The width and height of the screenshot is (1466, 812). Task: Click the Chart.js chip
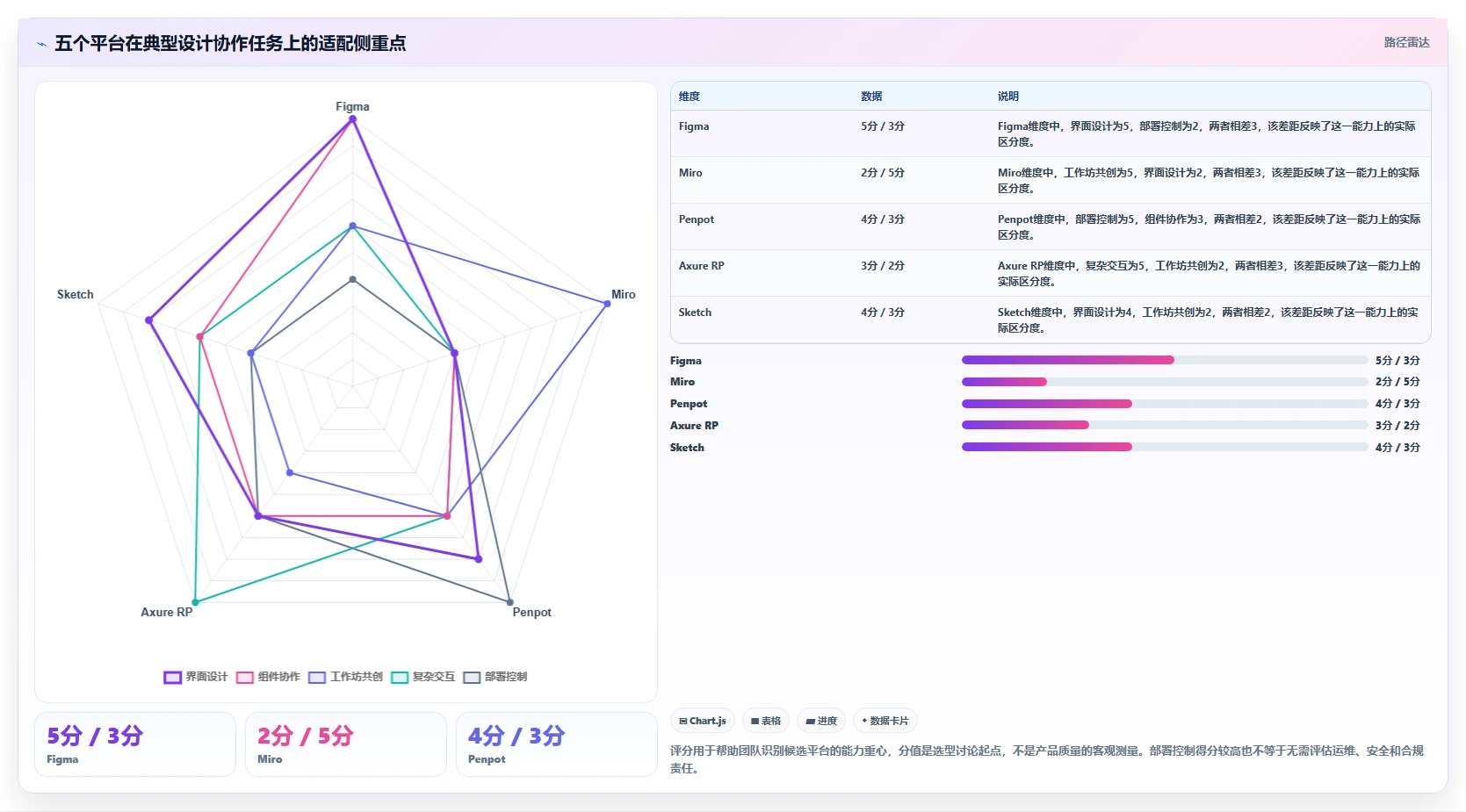point(703,721)
